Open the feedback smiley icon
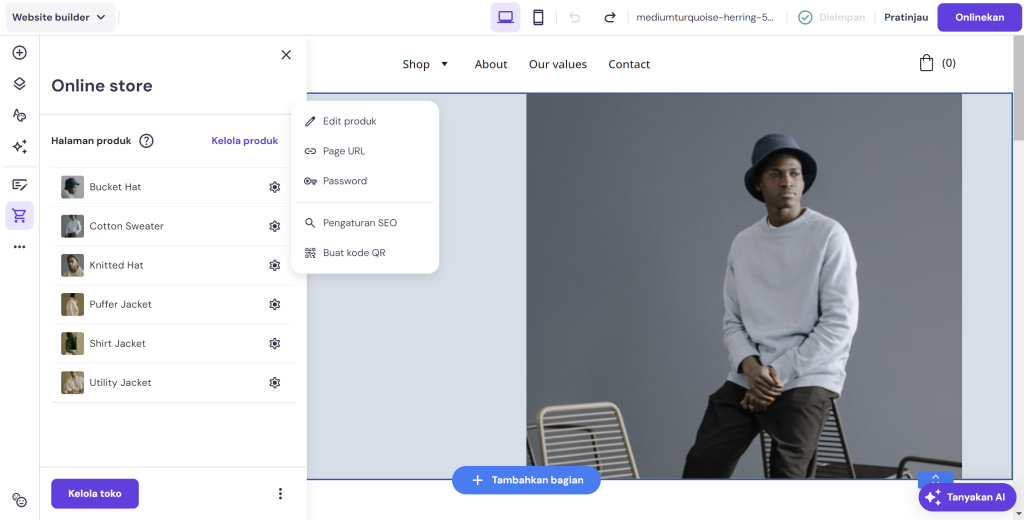1024x520 pixels. (x=20, y=501)
